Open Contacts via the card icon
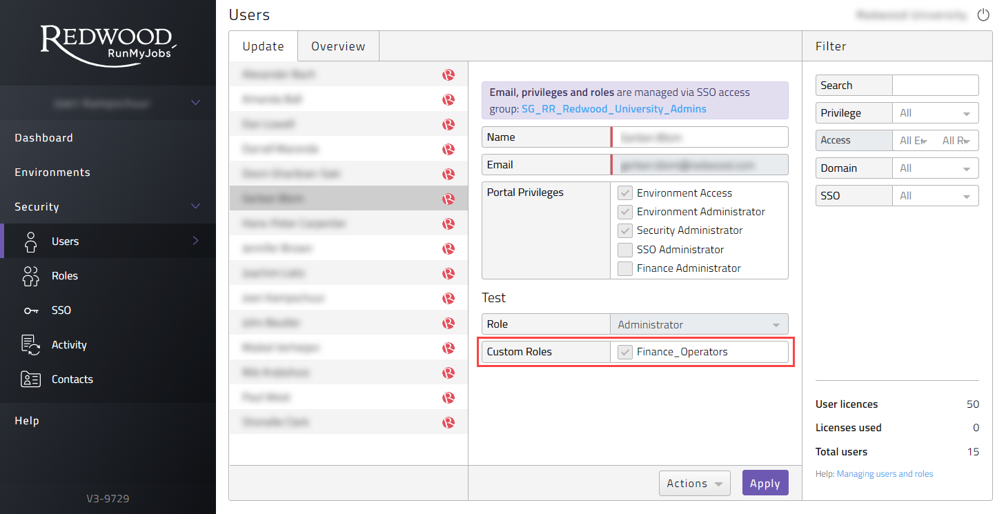994x514 pixels. coord(30,379)
